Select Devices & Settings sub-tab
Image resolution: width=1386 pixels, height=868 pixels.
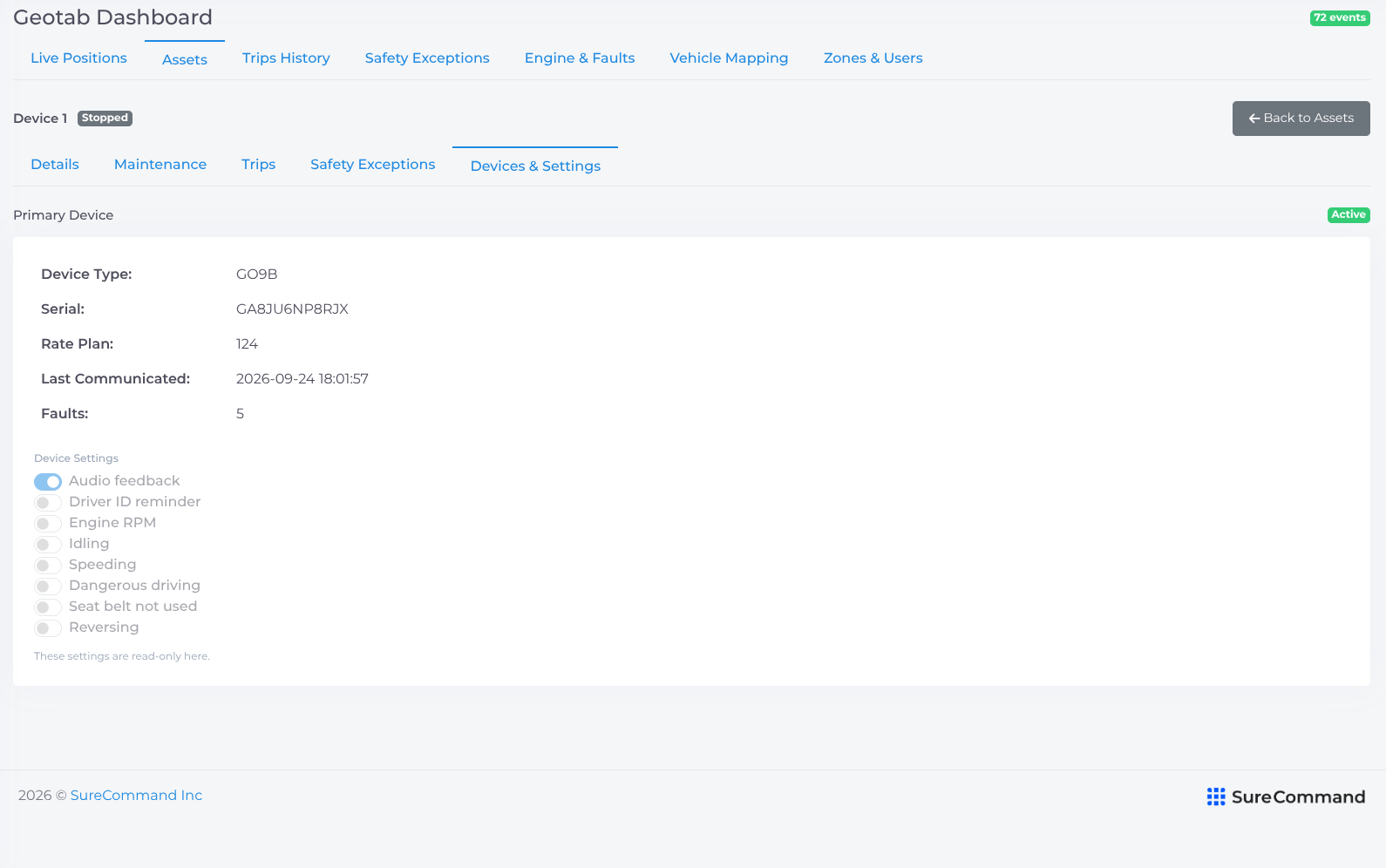pos(535,166)
